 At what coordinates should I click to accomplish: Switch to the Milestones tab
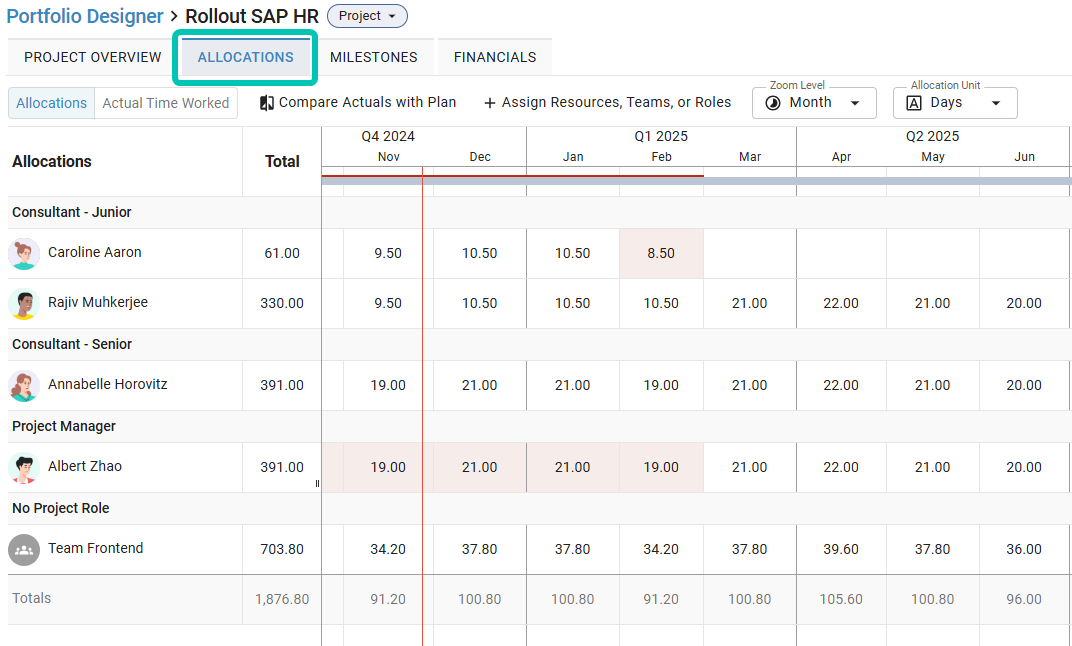(373, 57)
